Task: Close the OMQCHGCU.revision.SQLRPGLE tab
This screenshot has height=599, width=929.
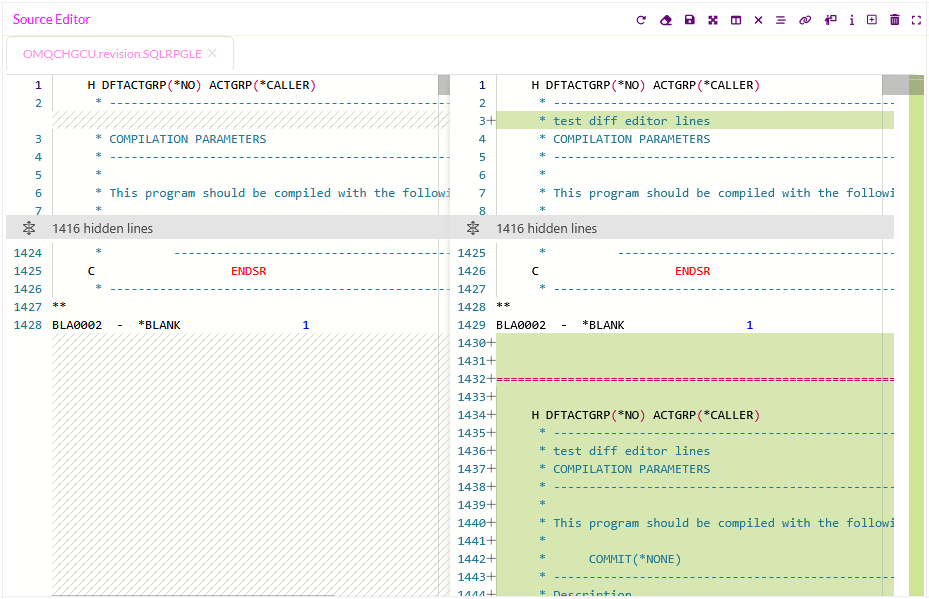Action: point(212,54)
